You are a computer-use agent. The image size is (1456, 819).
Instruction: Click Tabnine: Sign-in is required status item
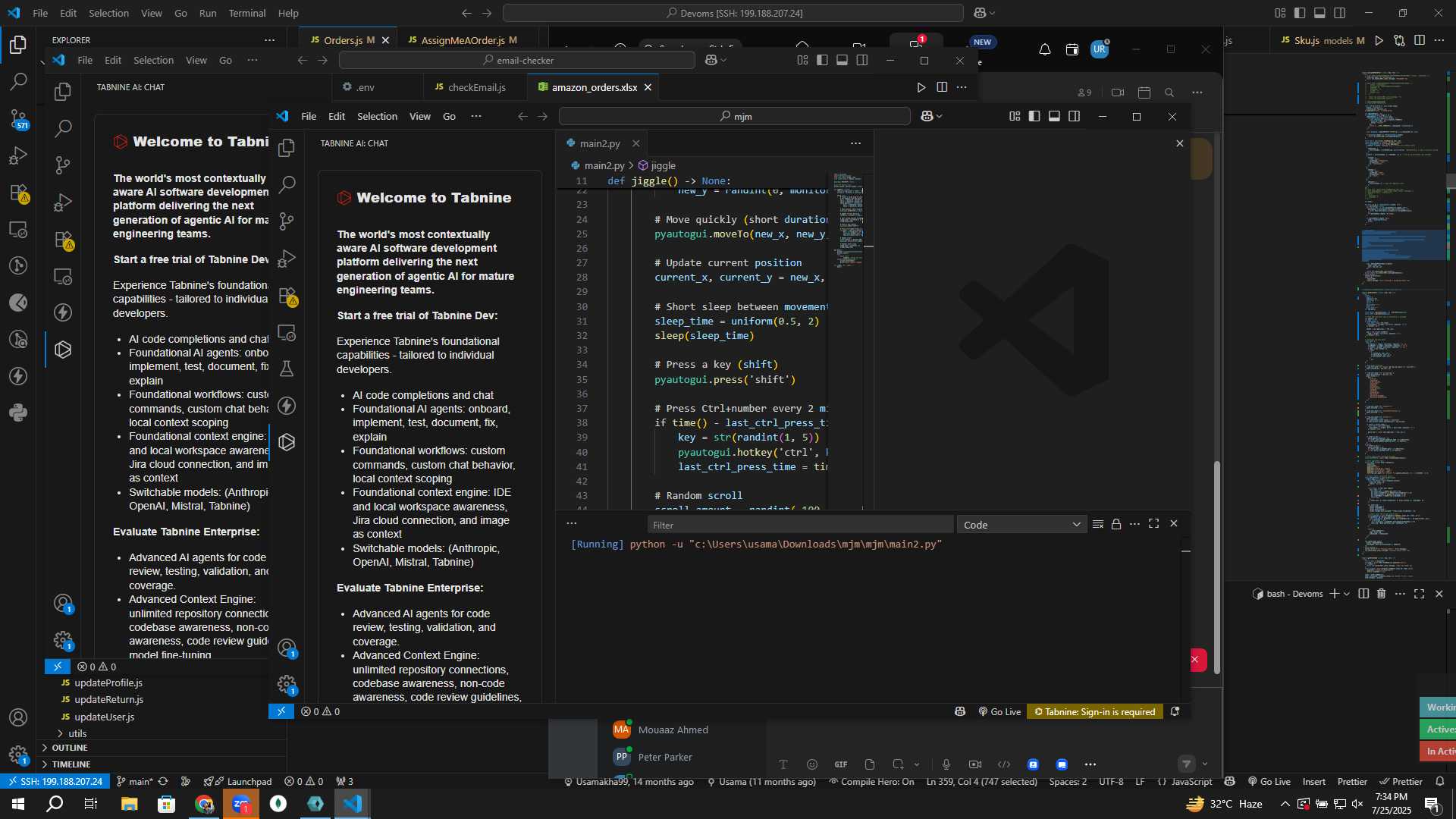1094,711
